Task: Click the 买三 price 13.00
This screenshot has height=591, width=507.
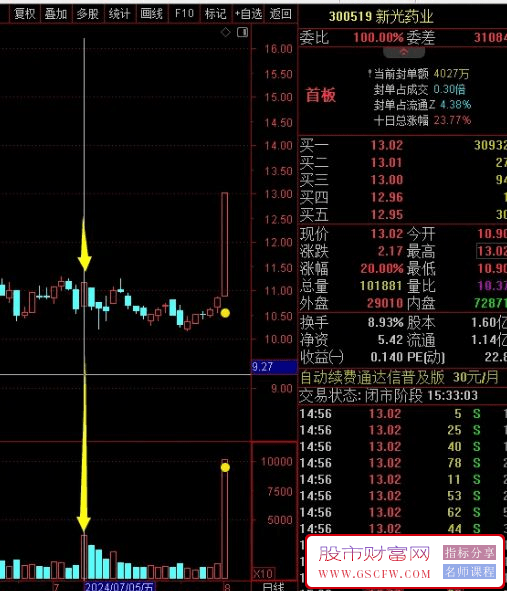Action: click(386, 180)
